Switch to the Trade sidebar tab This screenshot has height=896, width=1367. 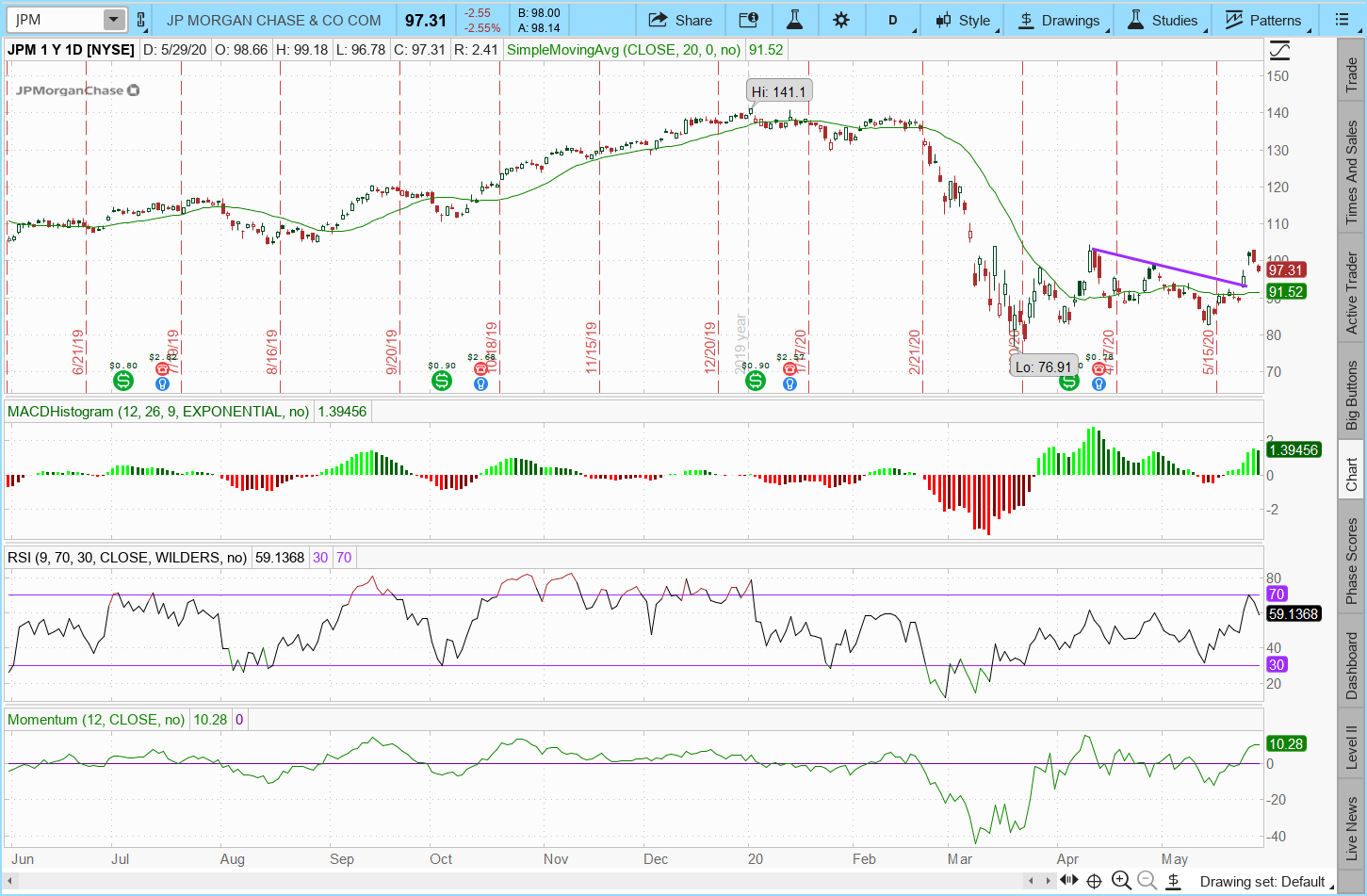coord(1351,73)
